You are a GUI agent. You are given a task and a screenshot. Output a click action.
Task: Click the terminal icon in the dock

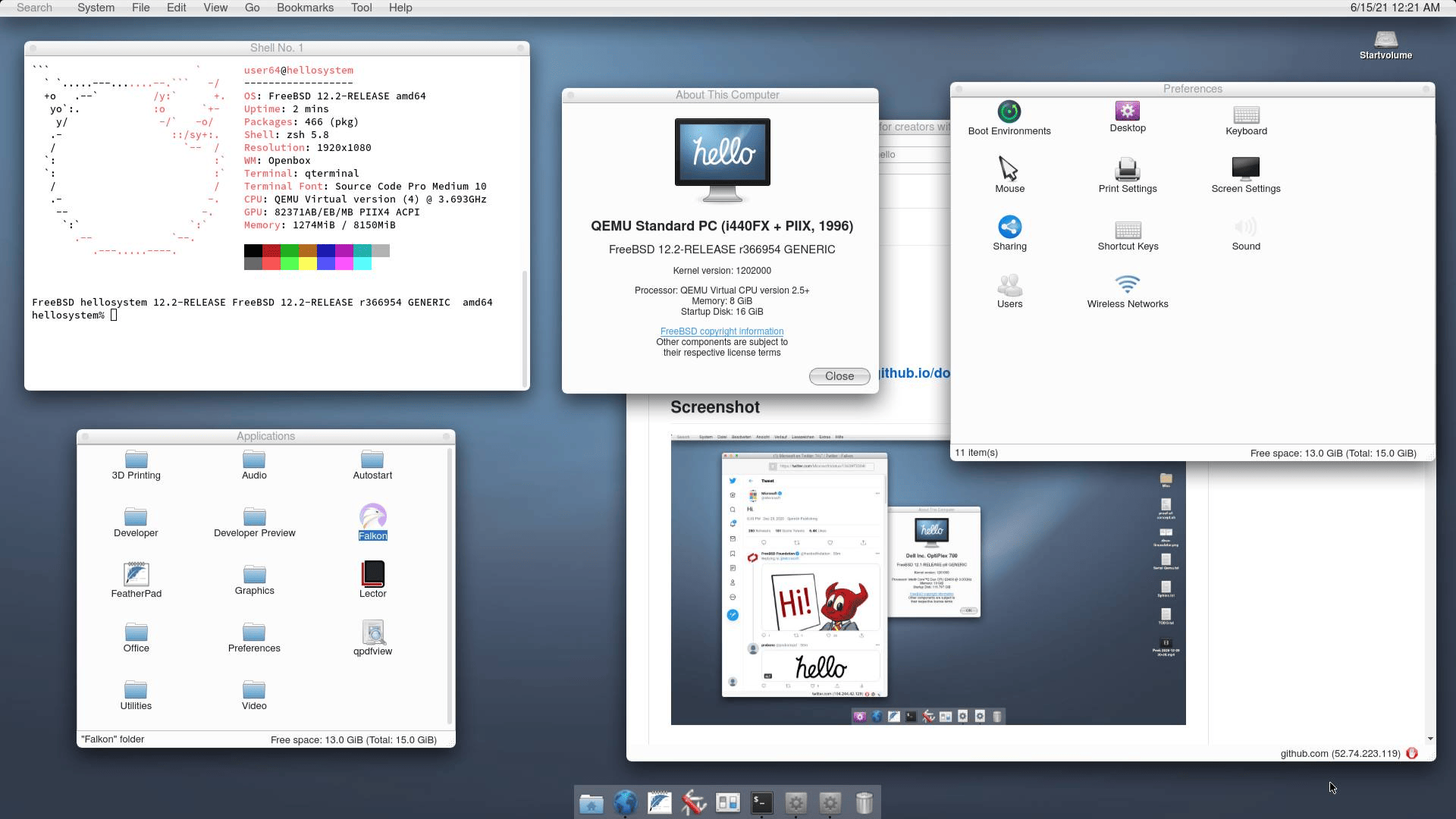click(761, 802)
